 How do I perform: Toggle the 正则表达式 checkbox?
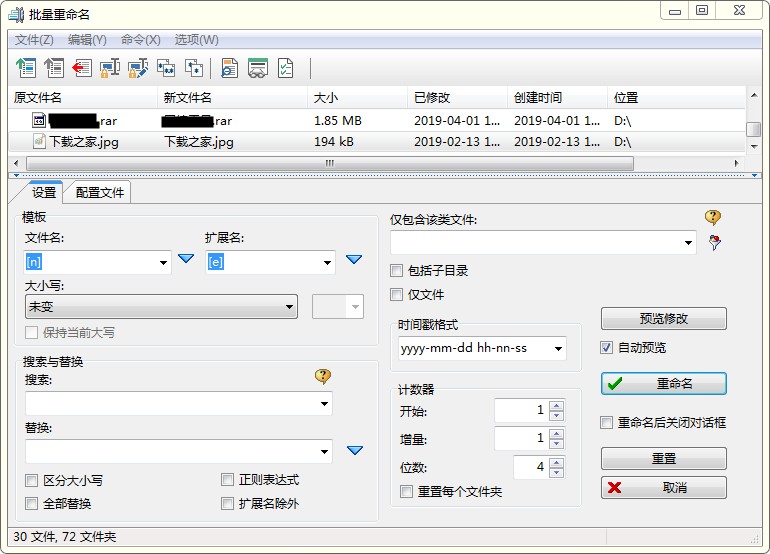tap(228, 480)
